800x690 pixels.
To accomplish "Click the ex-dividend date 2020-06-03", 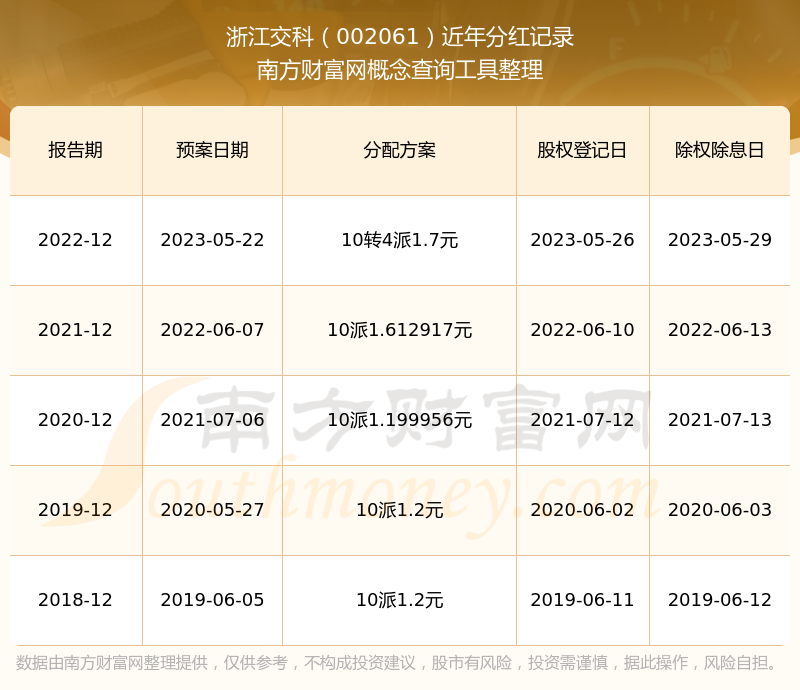I will pyautogui.click(x=719, y=509).
